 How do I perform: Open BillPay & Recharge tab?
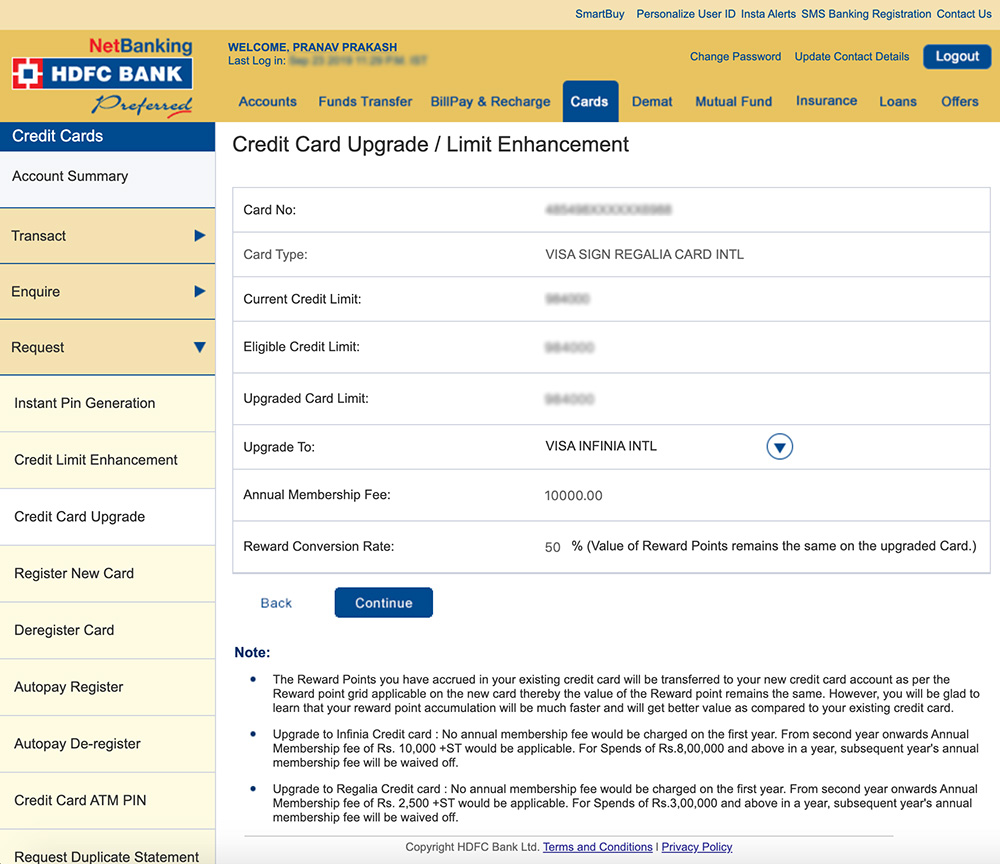[490, 101]
